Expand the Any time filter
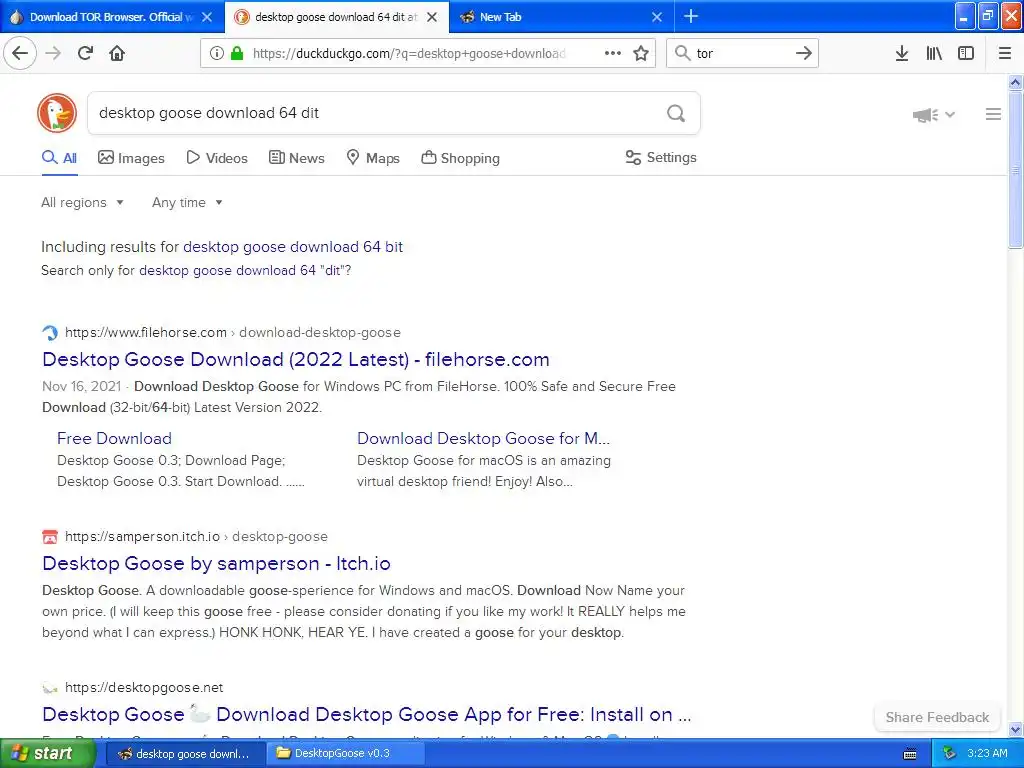Viewport: 1024px width, 768px height. pos(187,202)
